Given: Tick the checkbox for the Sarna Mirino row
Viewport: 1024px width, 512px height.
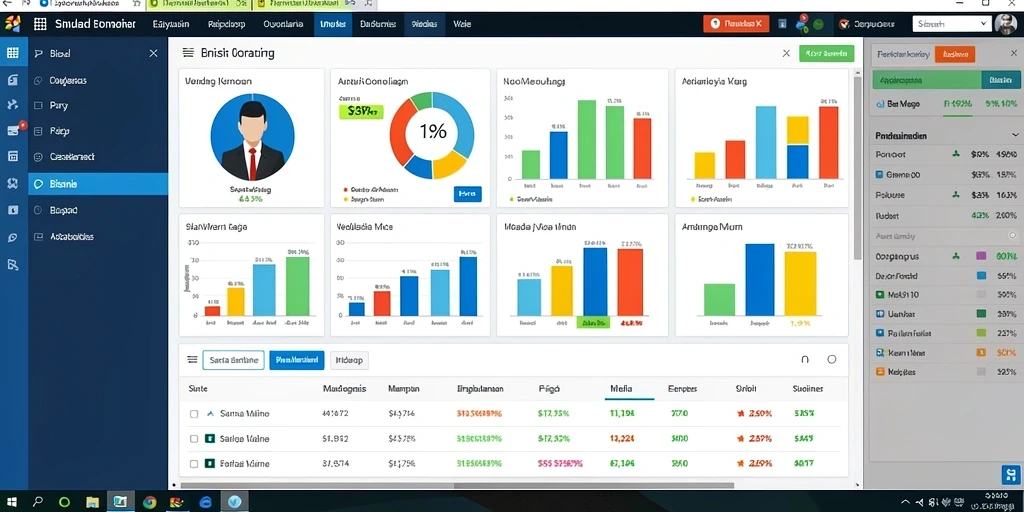Looking at the screenshot, I should click(194, 414).
